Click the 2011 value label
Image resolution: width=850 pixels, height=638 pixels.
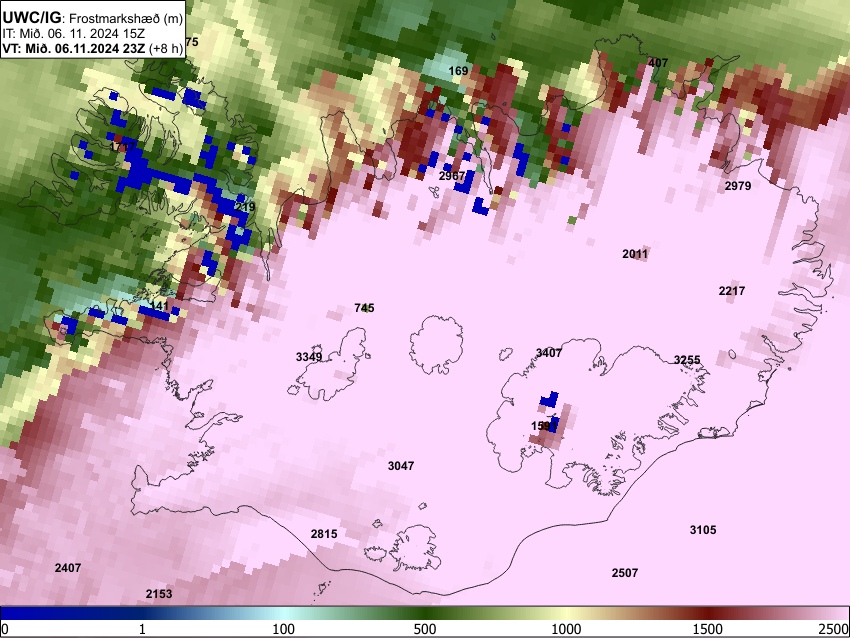pos(635,254)
